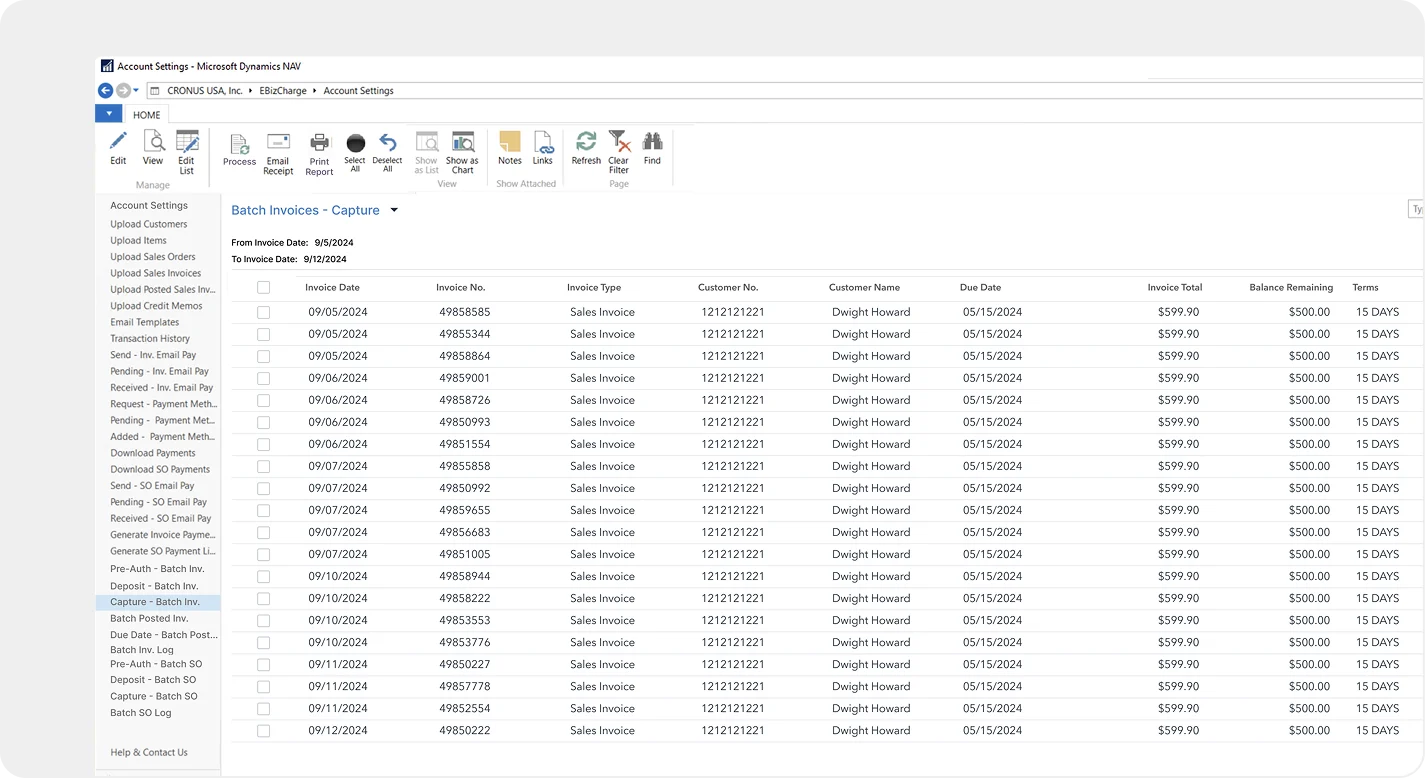1425x778 pixels.
Task: Expand the Batch Invoices - Capture dropdown arrow
Action: click(x=394, y=210)
